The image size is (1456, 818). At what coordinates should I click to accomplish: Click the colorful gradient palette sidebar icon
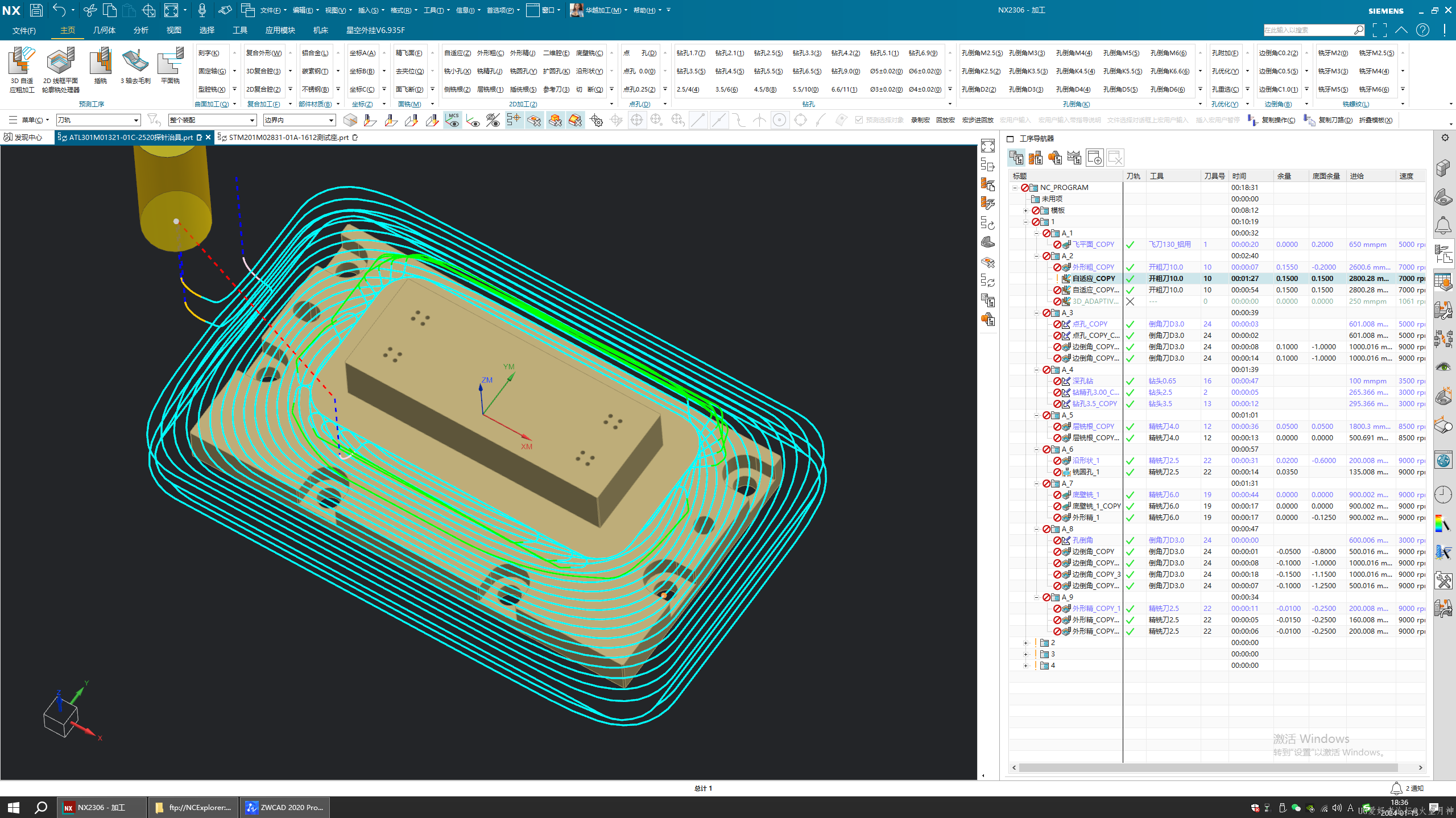coord(1443,523)
